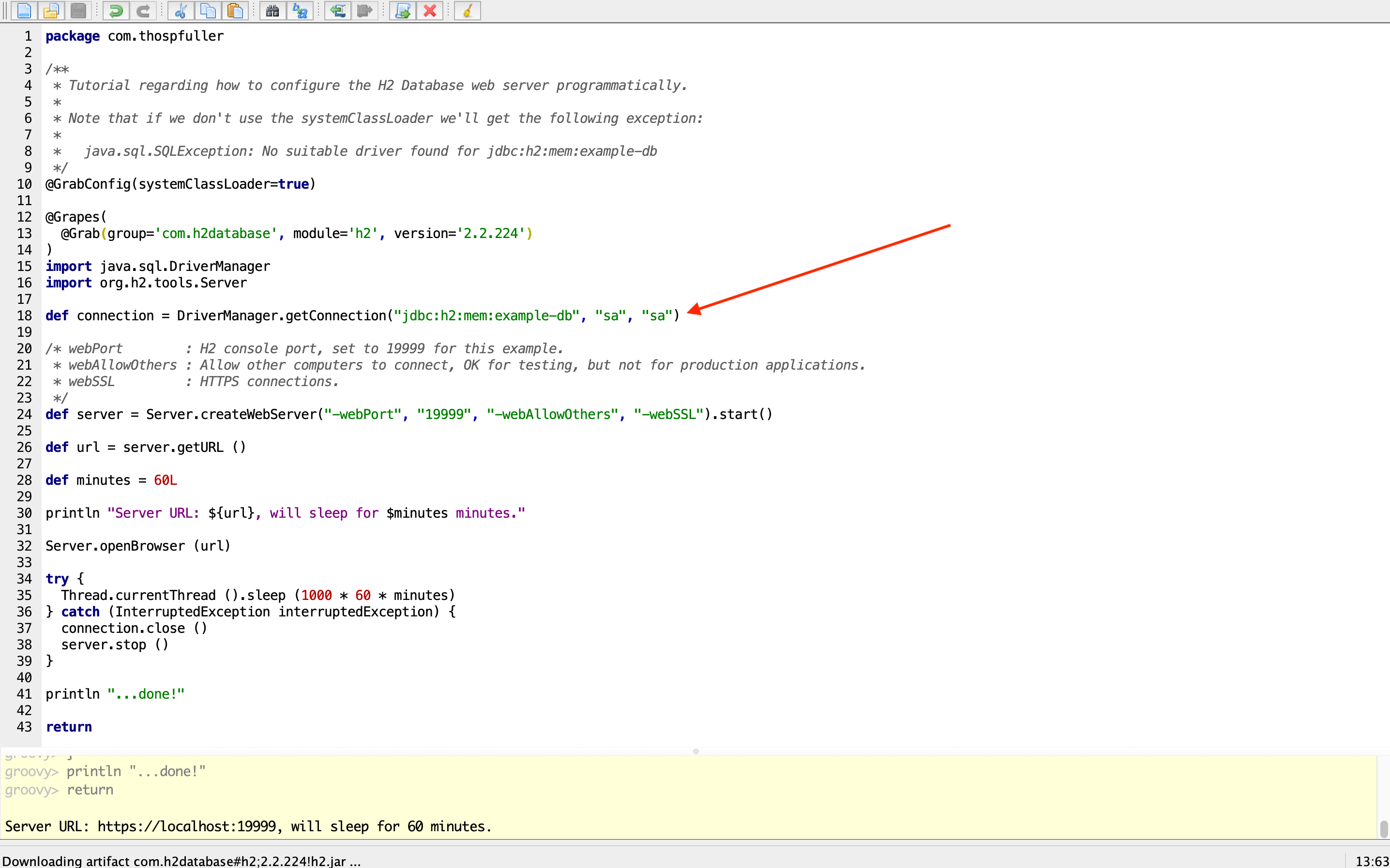The width and height of the screenshot is (1390, 868).
Task: Interrupt the running script
Action: pos(430,10)
